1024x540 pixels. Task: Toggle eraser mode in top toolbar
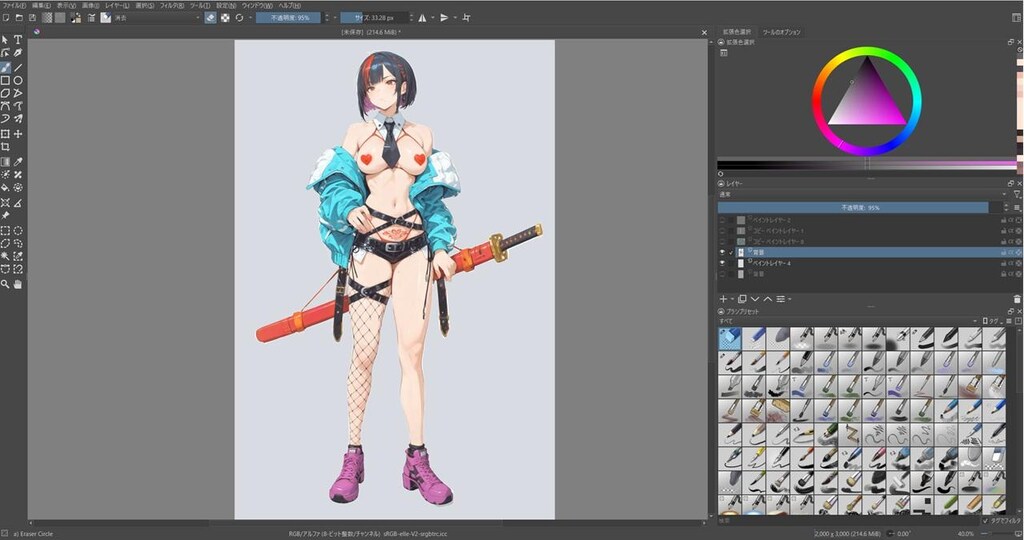210,18
